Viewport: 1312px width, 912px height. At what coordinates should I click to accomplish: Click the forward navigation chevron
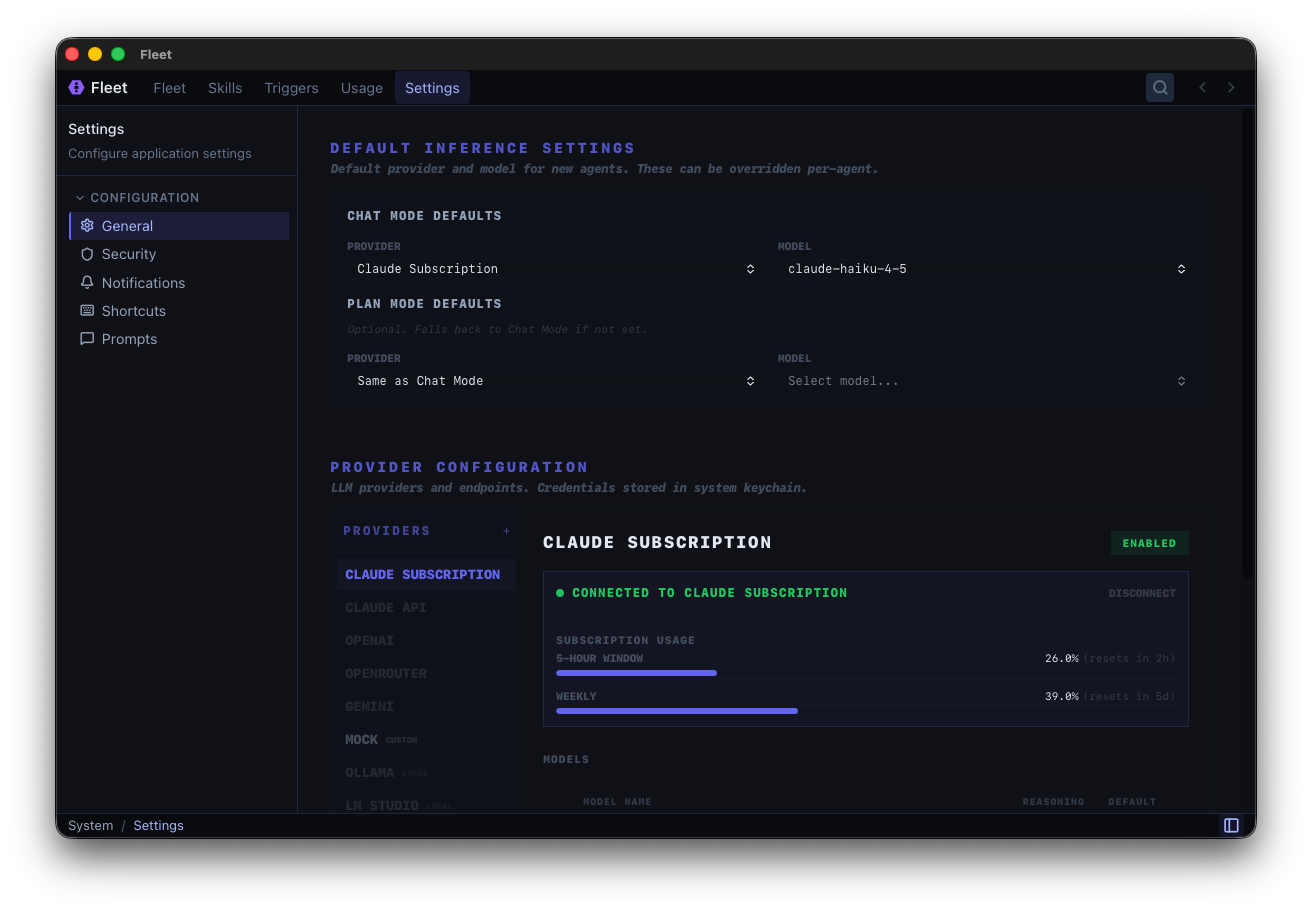click(x=1231, y=87)
